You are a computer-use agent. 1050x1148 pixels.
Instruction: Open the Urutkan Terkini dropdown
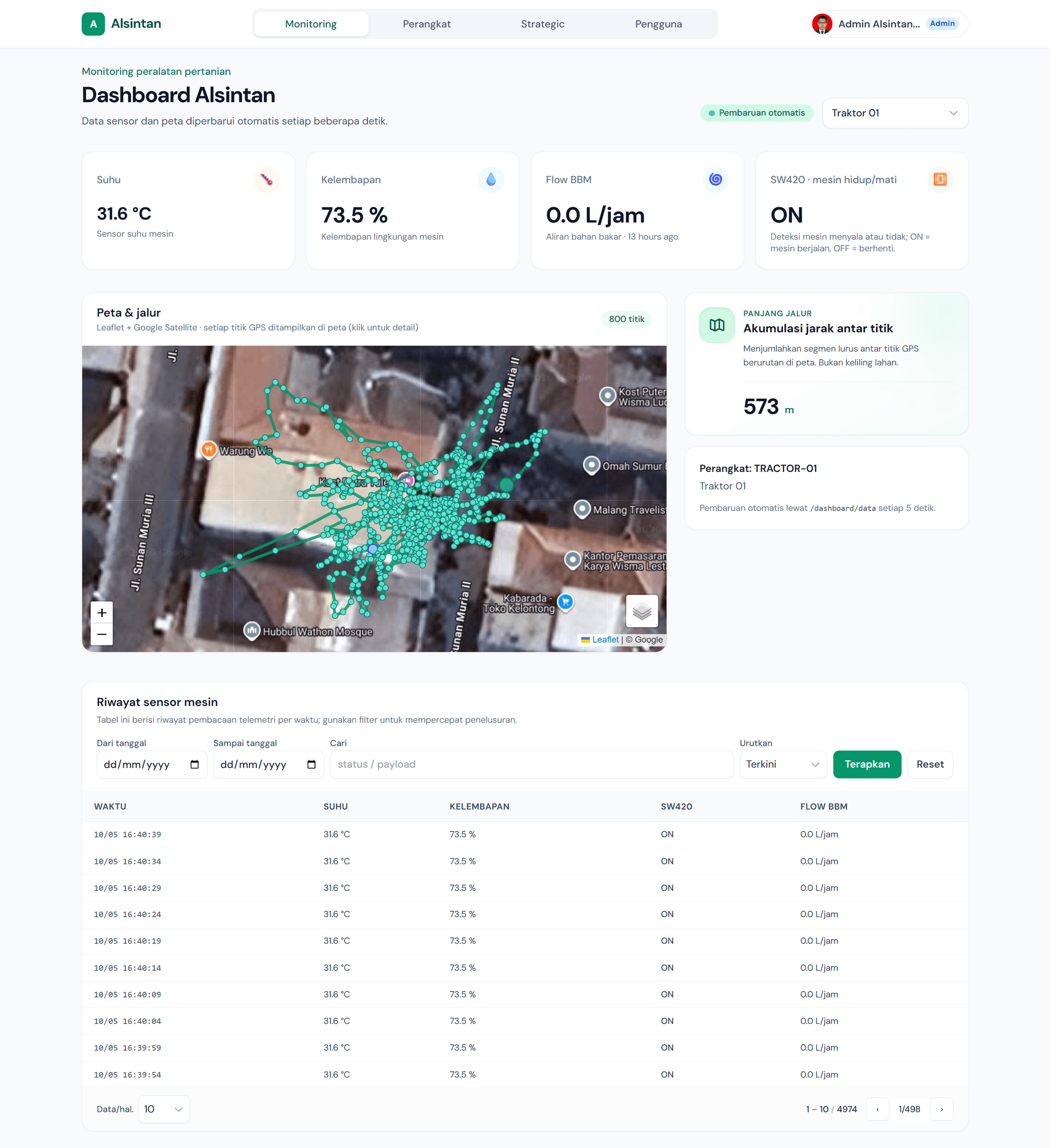pyautogui.click(x=783, y=765)
